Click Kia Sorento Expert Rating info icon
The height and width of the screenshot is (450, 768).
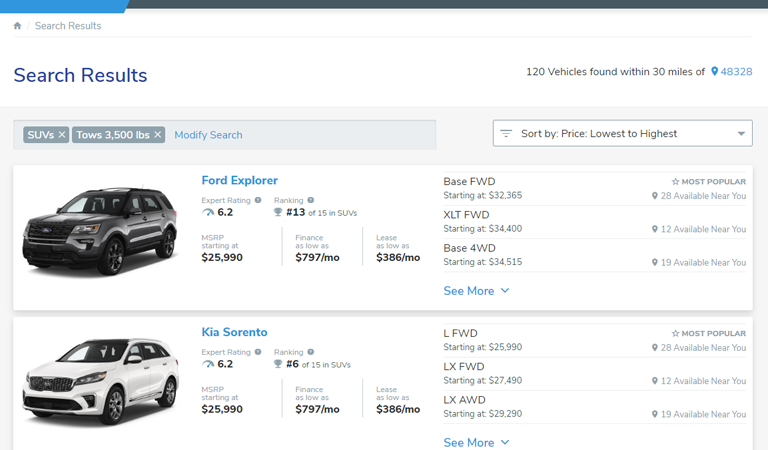(258, 352)
